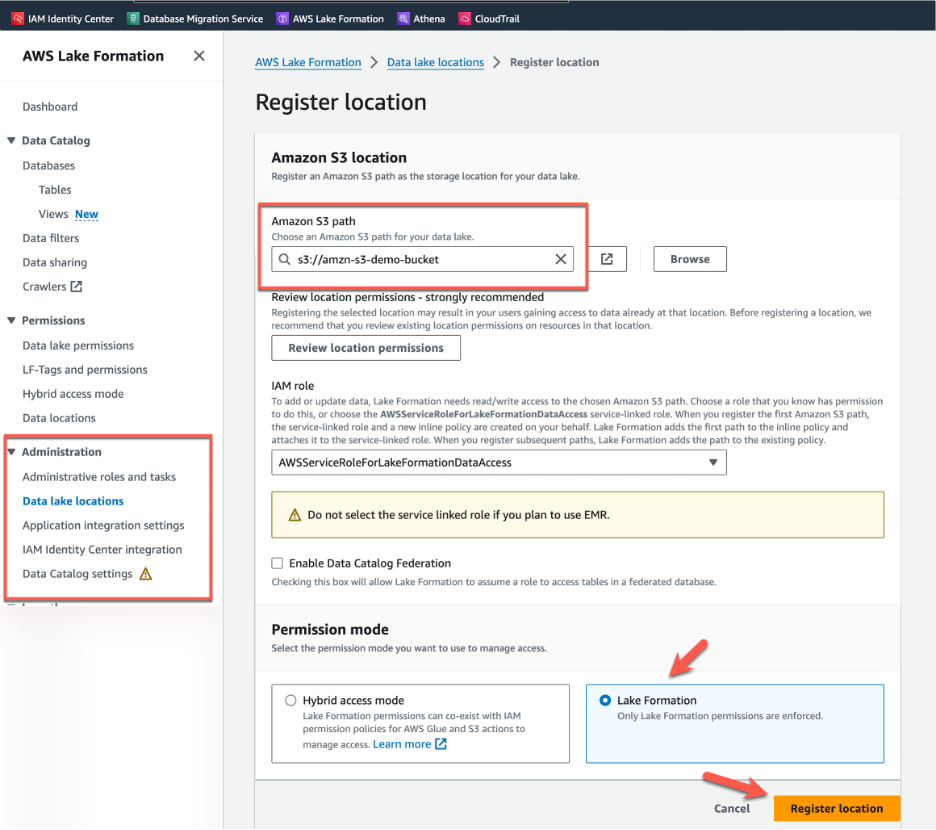Open Crawlers in sidebar
The image size is (936, 830).
[44, 287]
